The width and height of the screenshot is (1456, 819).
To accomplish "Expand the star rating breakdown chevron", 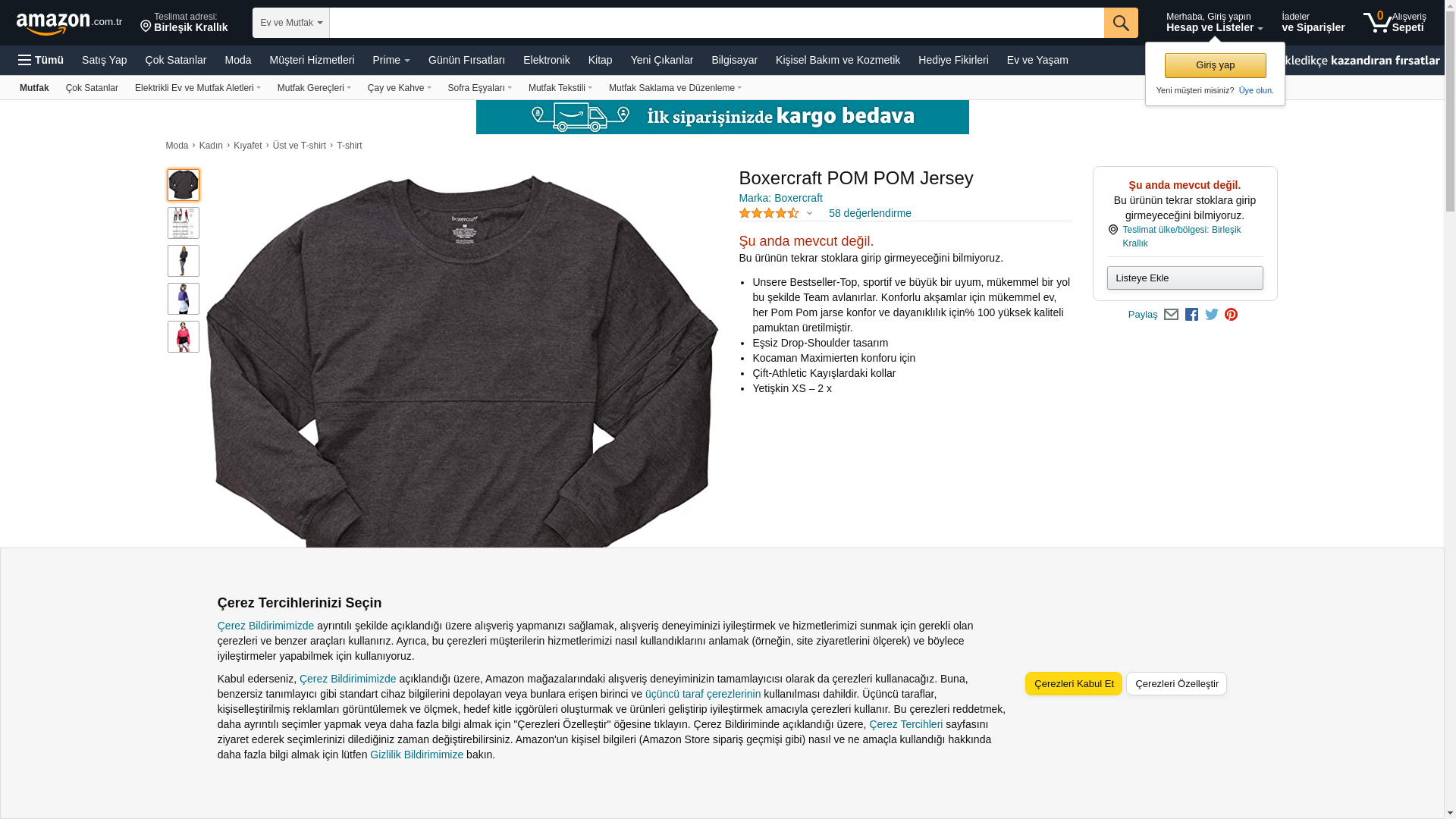I will point(809,214).
